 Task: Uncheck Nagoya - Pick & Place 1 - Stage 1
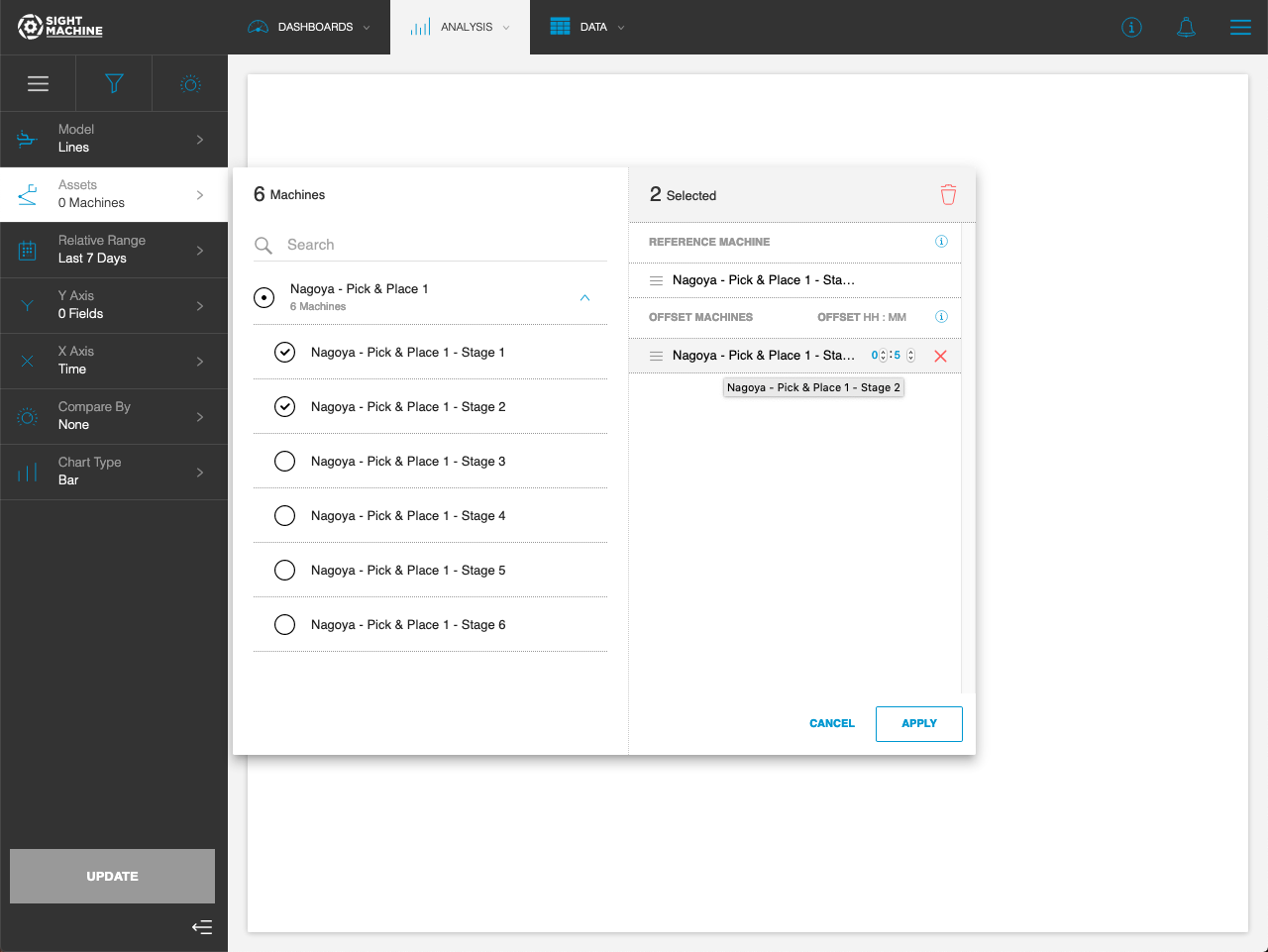click(x=285, y=352)
